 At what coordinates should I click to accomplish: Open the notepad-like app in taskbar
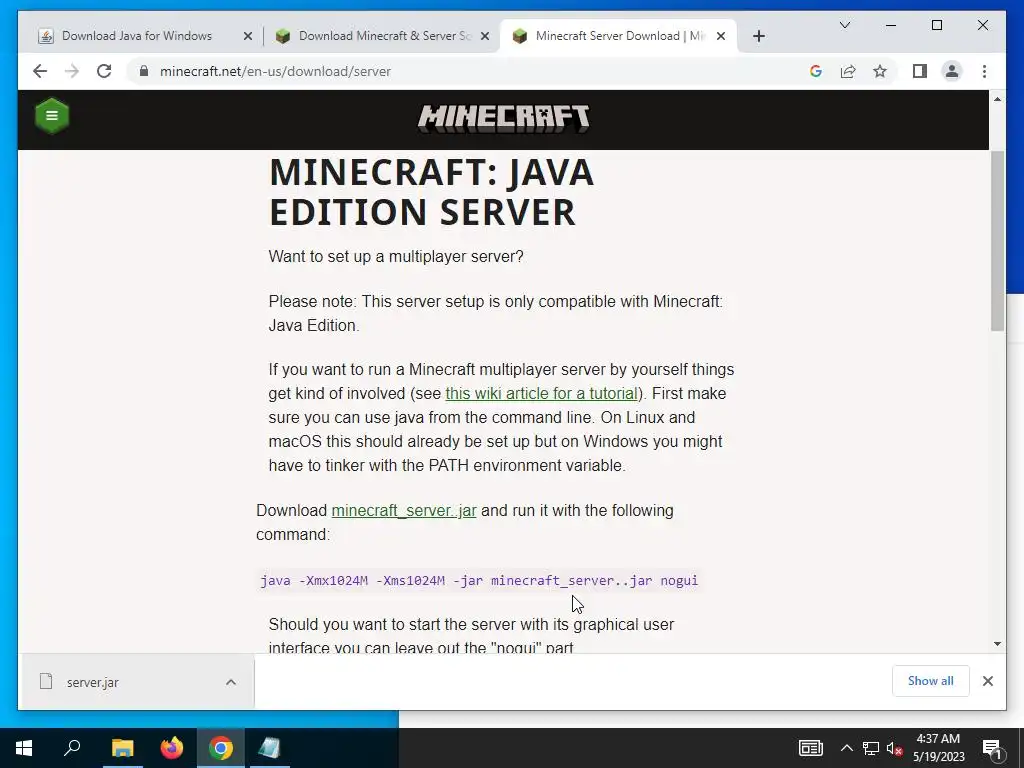[x=270, y=748]
